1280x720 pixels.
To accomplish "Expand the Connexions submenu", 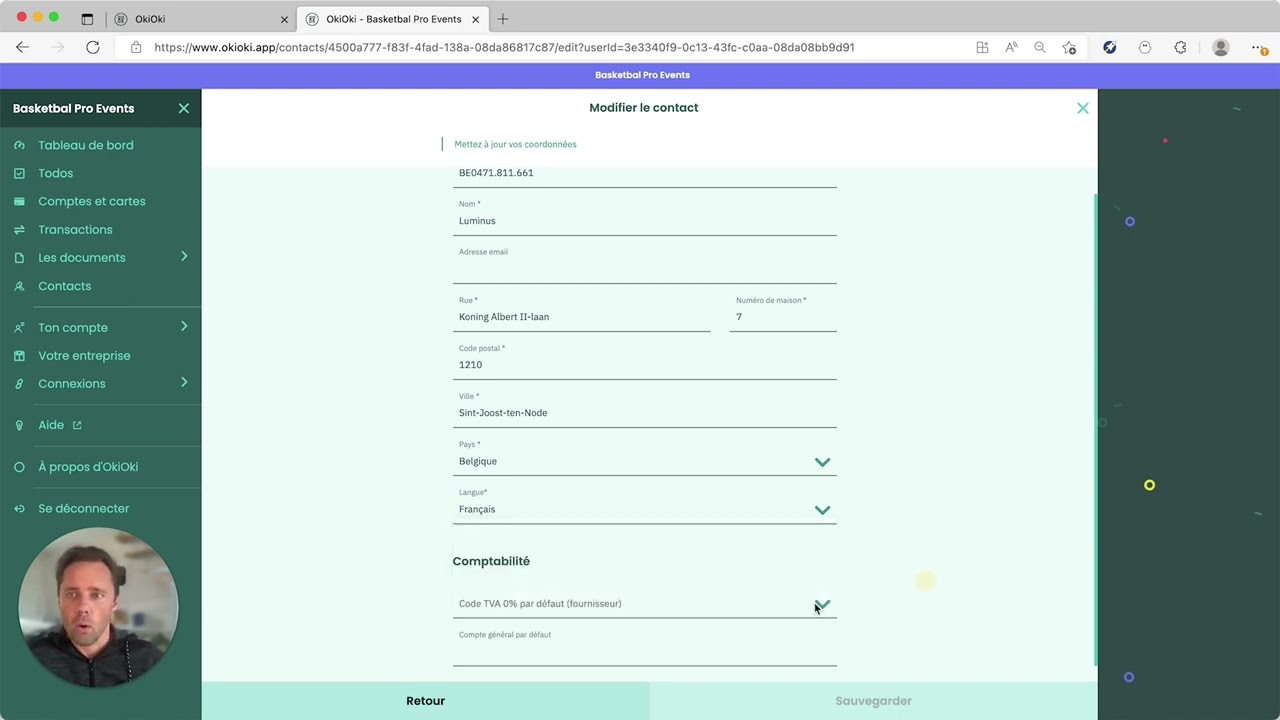I will pos(184,383).
